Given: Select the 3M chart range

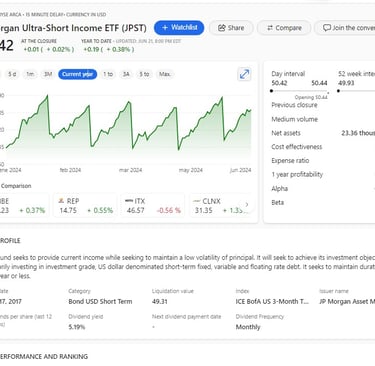Looking at the screenshot, I should (x=48, y=74).
